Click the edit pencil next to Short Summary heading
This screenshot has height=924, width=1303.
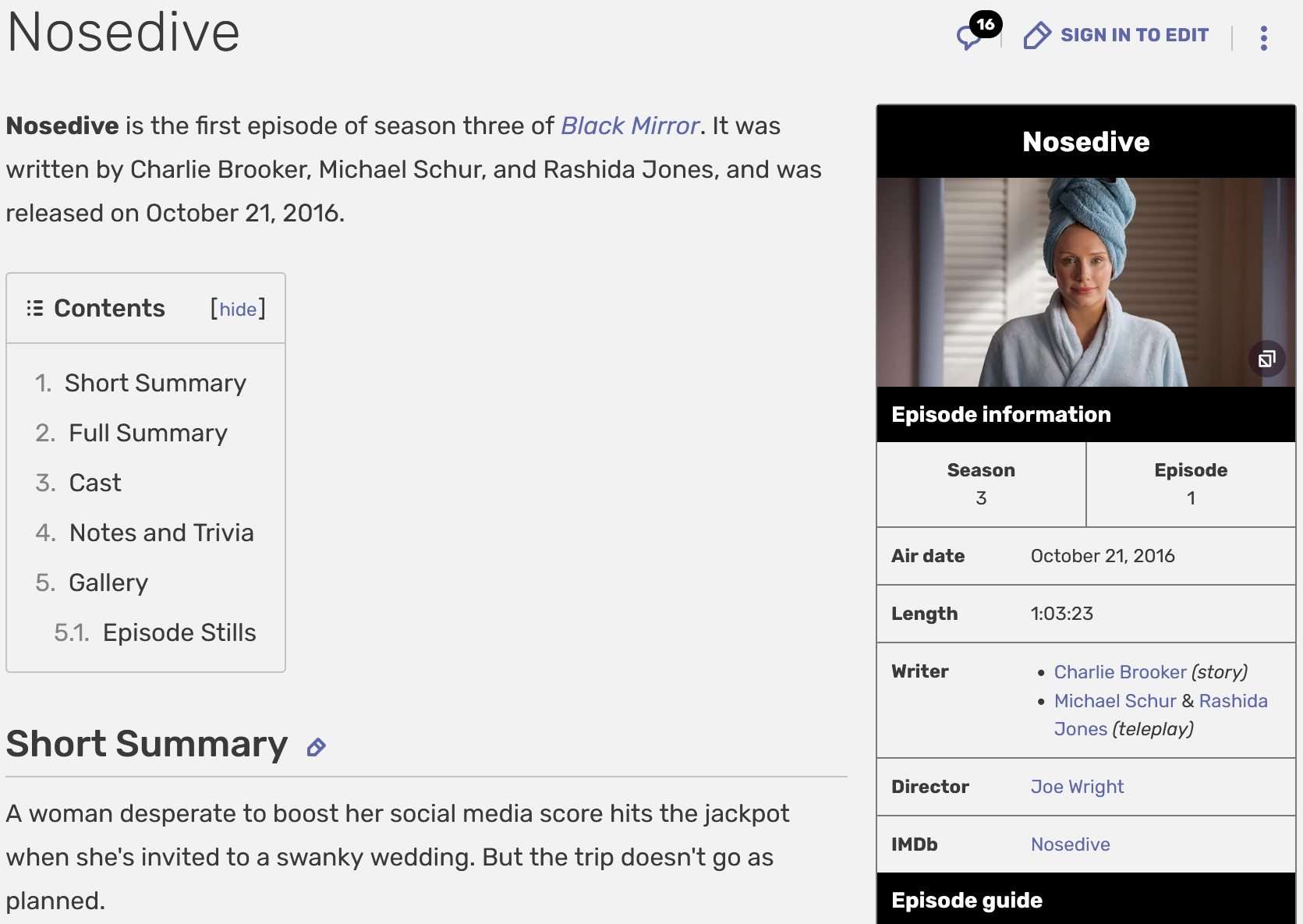pyautogui.click(x=316, y=748)
